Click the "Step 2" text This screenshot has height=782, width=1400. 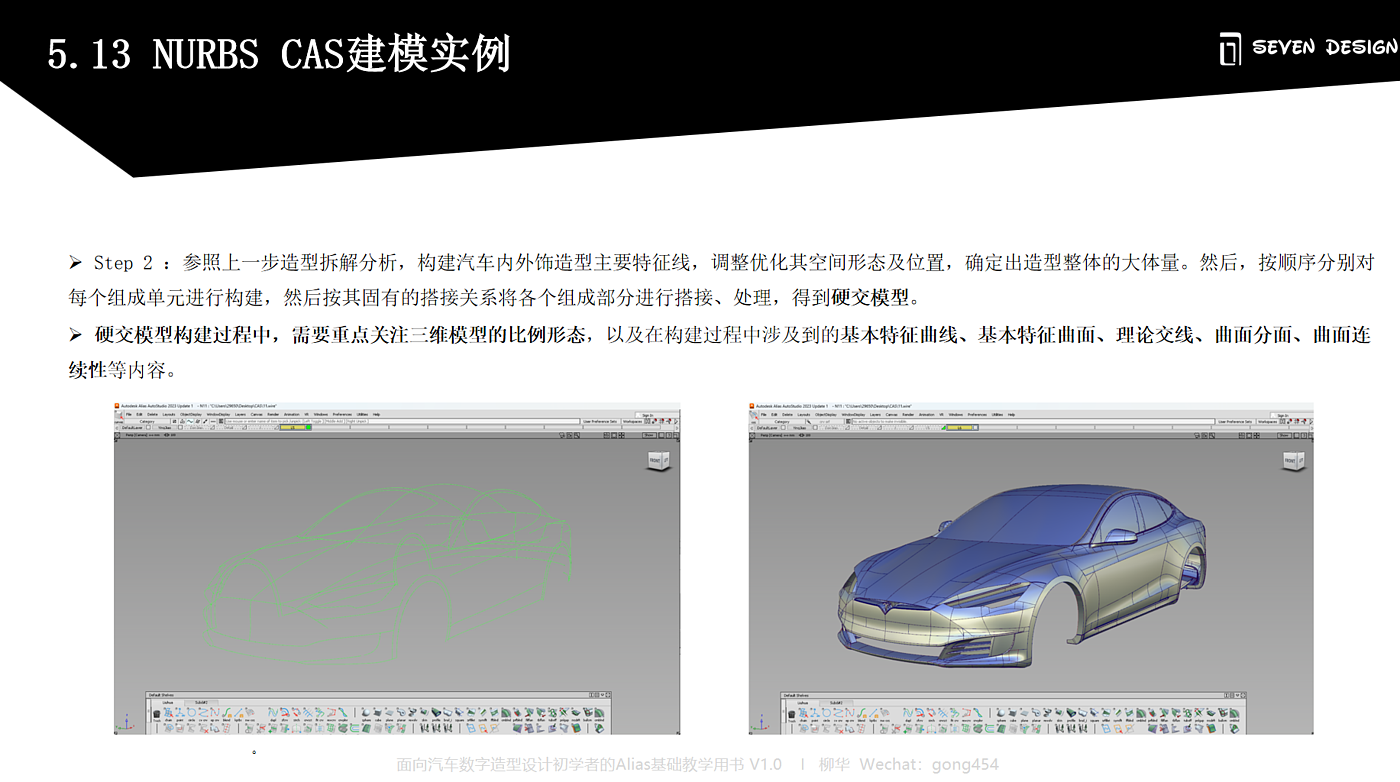tap(124, 263)
